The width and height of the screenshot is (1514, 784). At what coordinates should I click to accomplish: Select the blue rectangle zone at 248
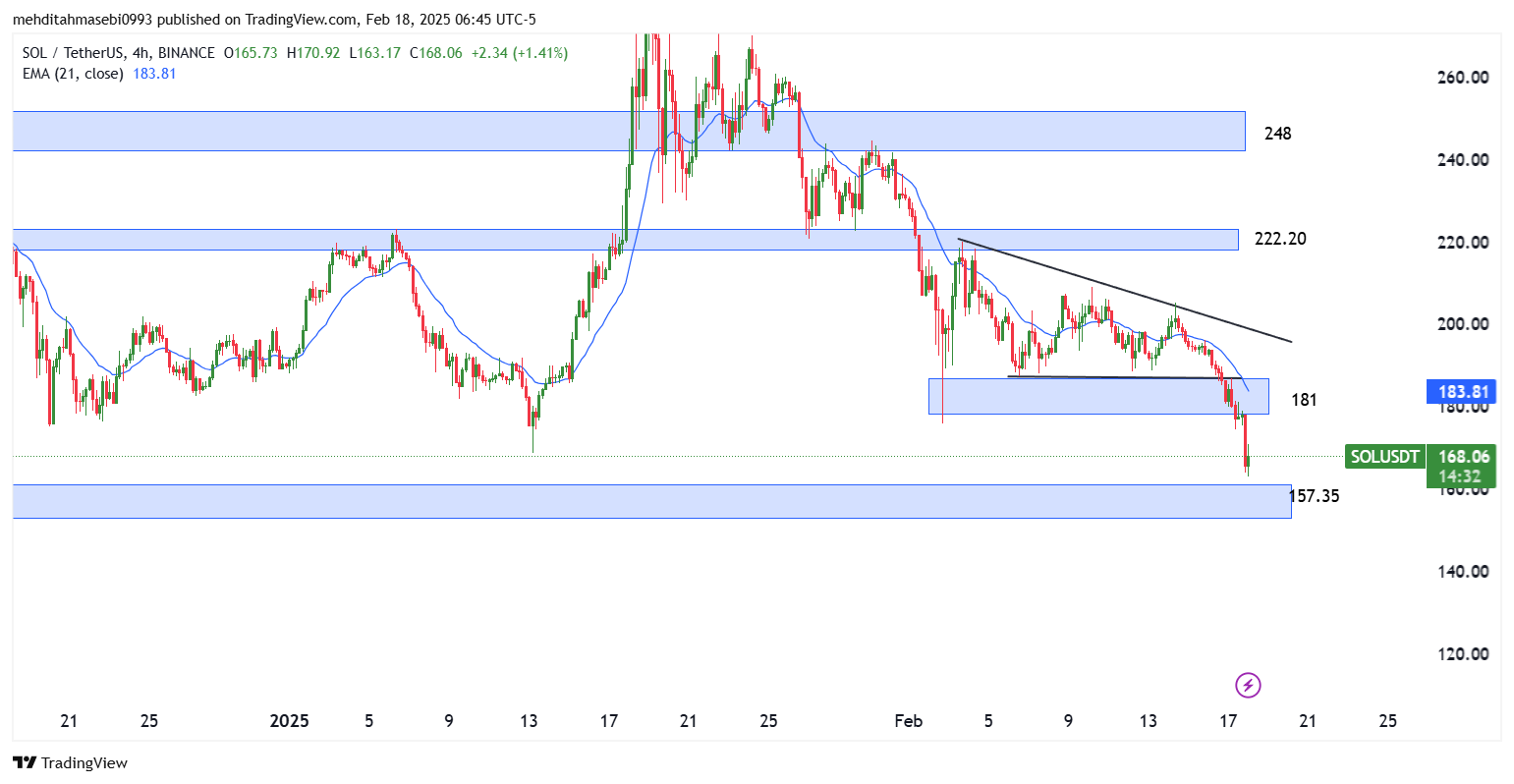pos(629,131)
